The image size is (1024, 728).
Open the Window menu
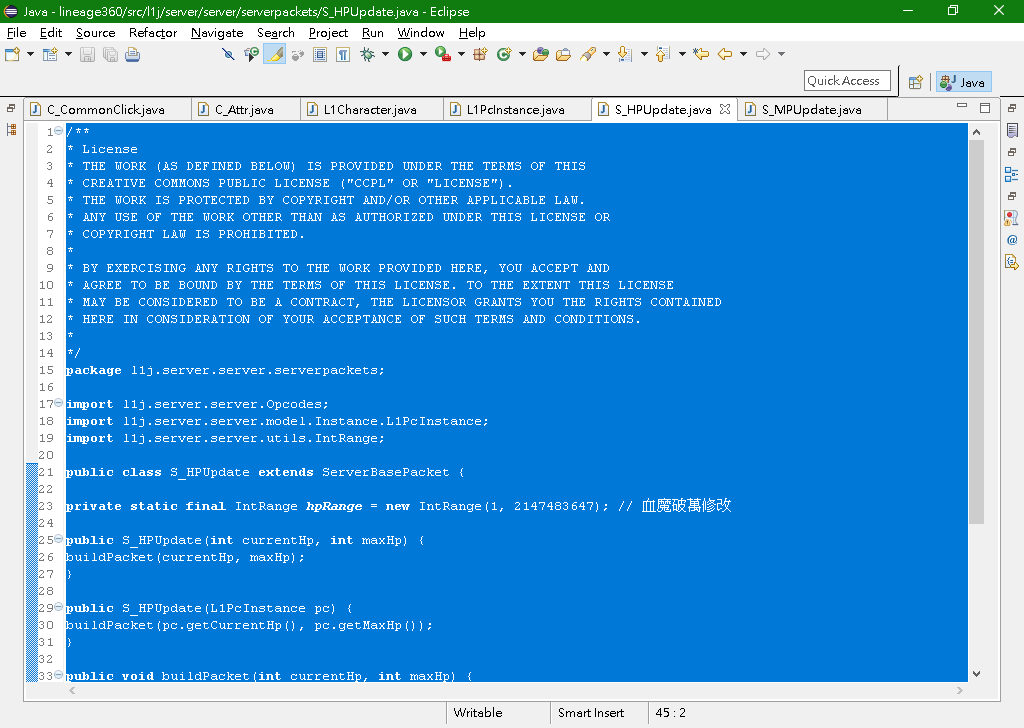coord(421,33)
